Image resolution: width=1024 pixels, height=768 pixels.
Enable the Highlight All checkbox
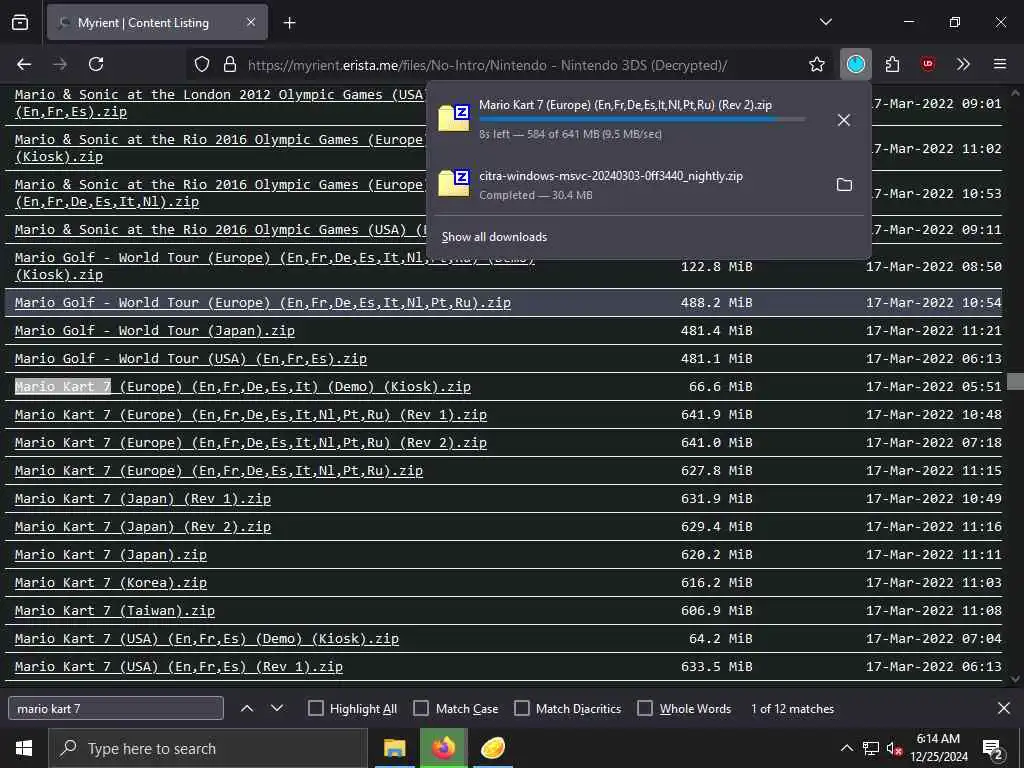(315, 708)
